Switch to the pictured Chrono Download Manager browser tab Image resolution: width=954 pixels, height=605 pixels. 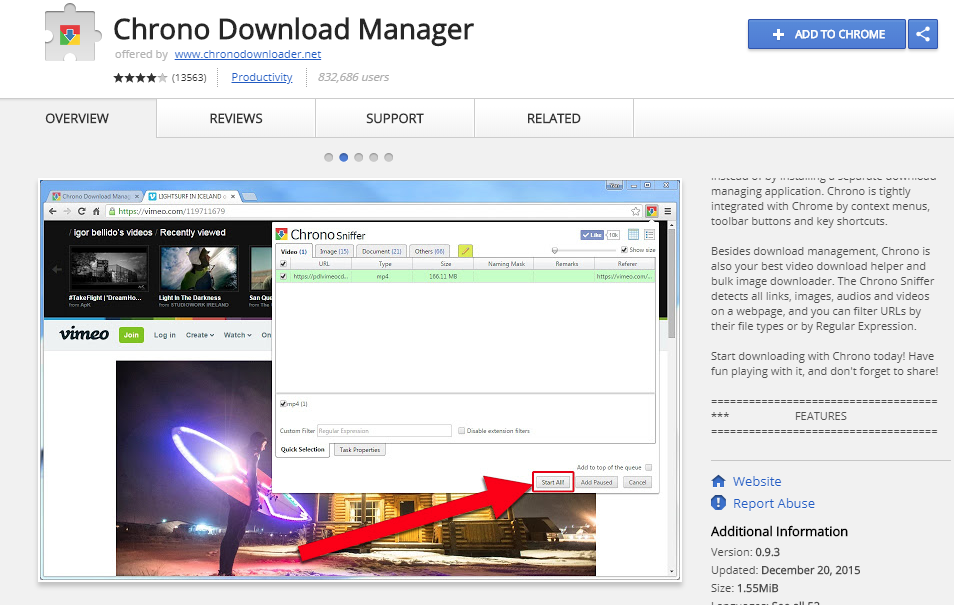(95, 196)
